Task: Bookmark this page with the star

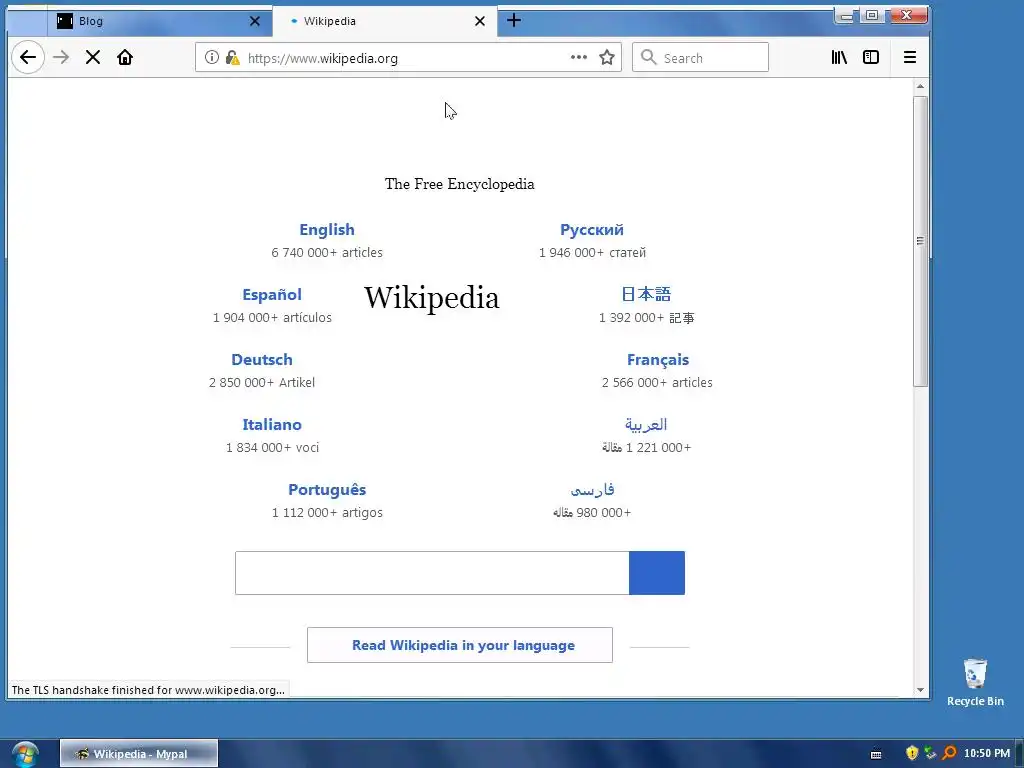Action: point(607,57)
